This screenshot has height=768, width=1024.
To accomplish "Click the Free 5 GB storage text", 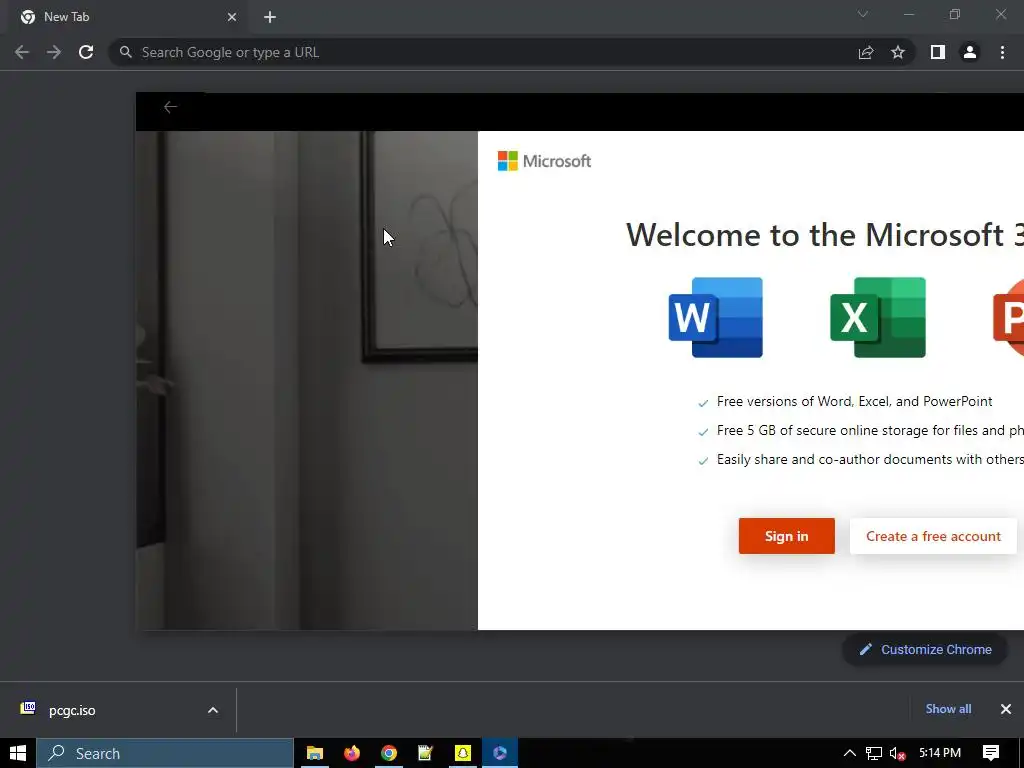I will click(870, 430).
